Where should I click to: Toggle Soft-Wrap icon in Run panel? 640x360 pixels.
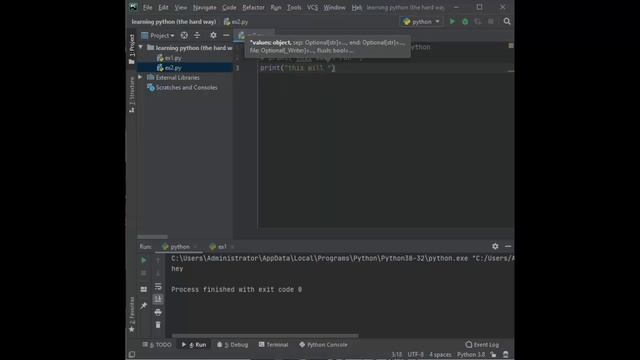[158, 286]
